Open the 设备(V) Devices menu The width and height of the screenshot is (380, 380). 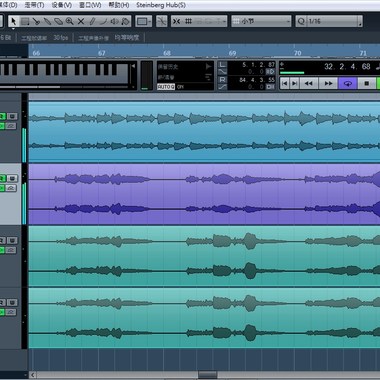(62, 5)
